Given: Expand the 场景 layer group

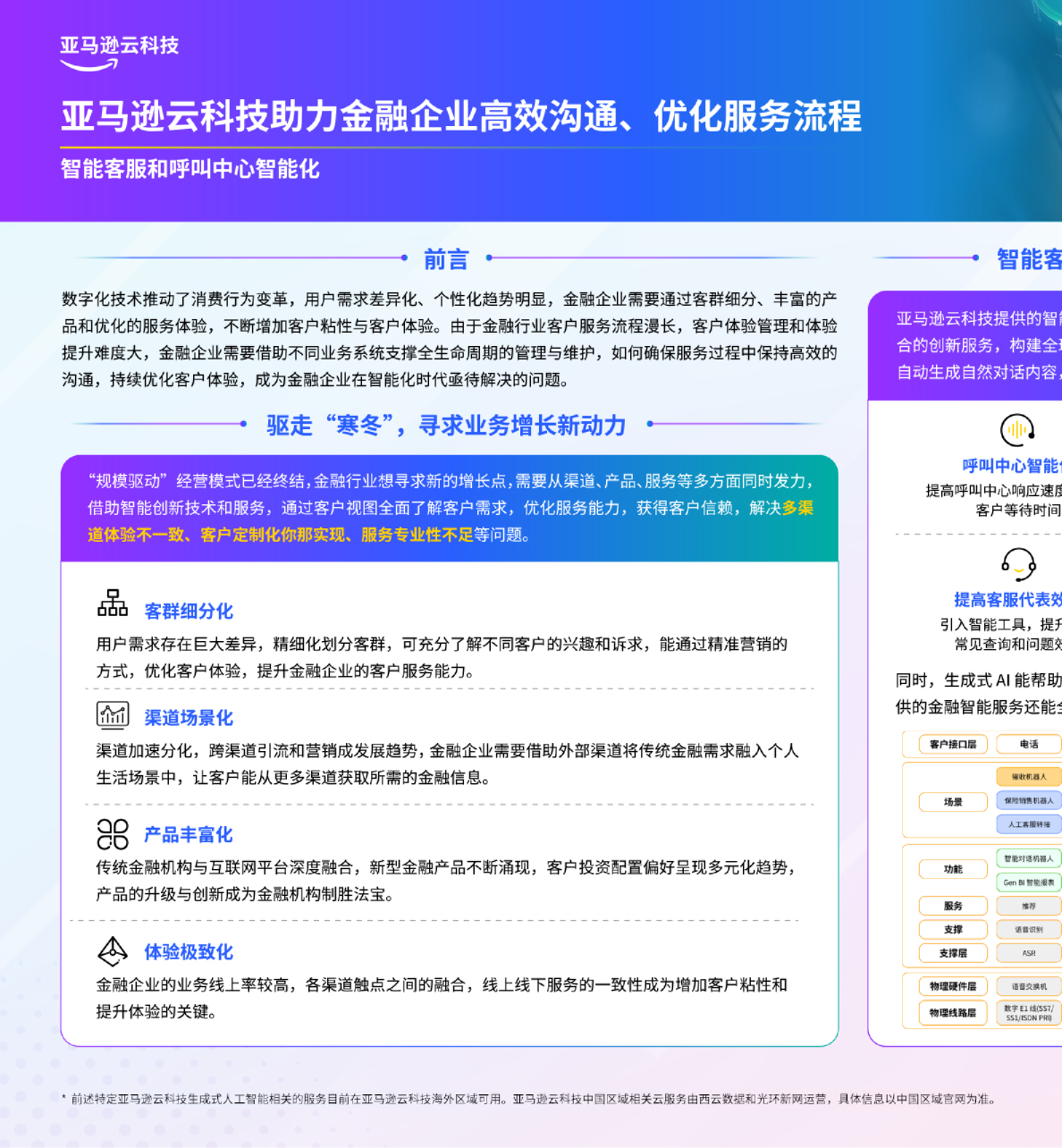Looking at the screenshot, I should point(953,801).
